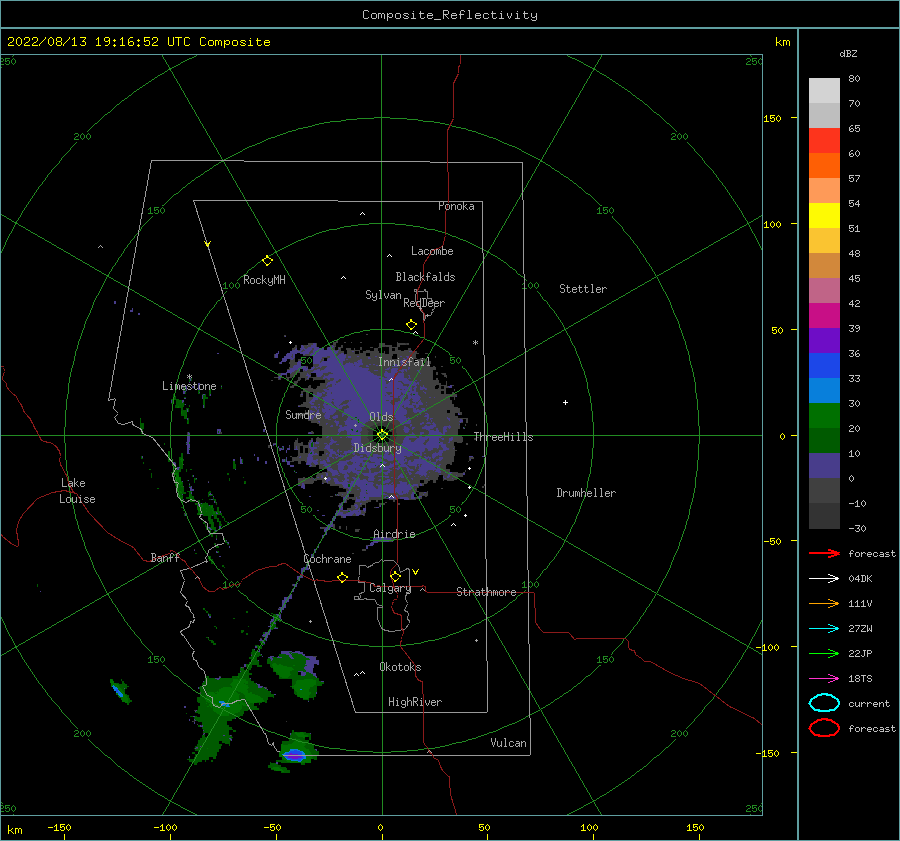Image resolution: width=900 pixels, height=841 pixels.
Task: Click the Lake Louise label
Action: coord(77,491)
